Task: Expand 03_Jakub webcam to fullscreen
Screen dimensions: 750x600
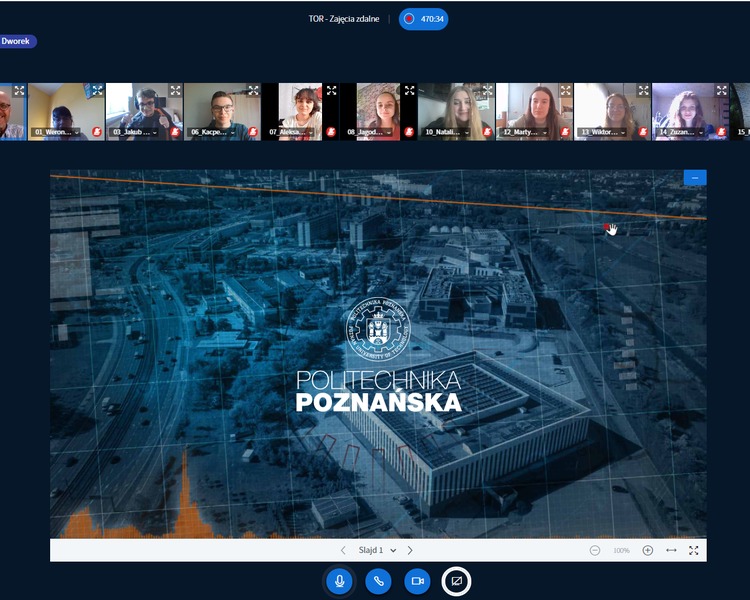Action: point(175,90)
